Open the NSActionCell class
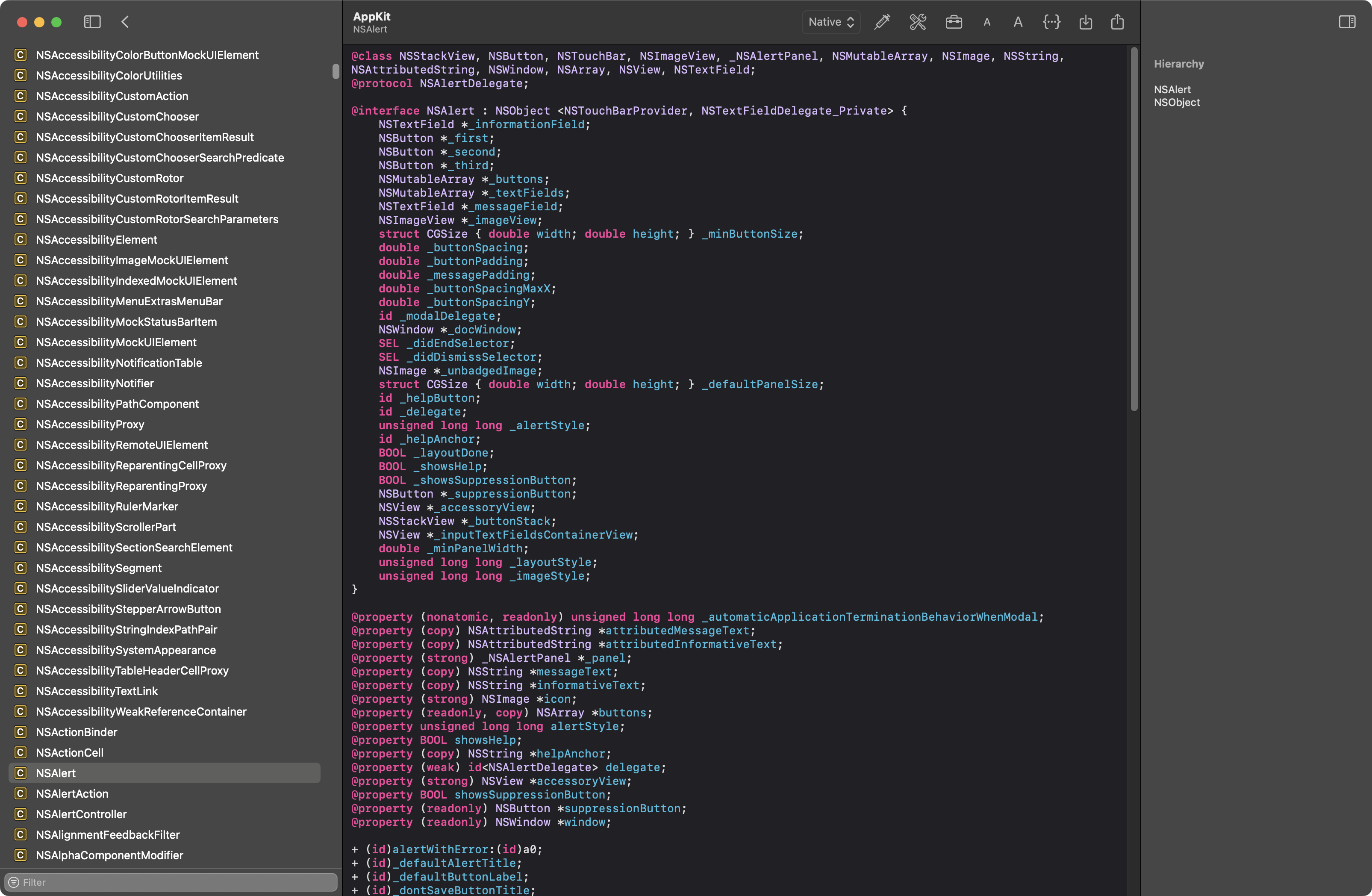 click(x=70, y=752)
